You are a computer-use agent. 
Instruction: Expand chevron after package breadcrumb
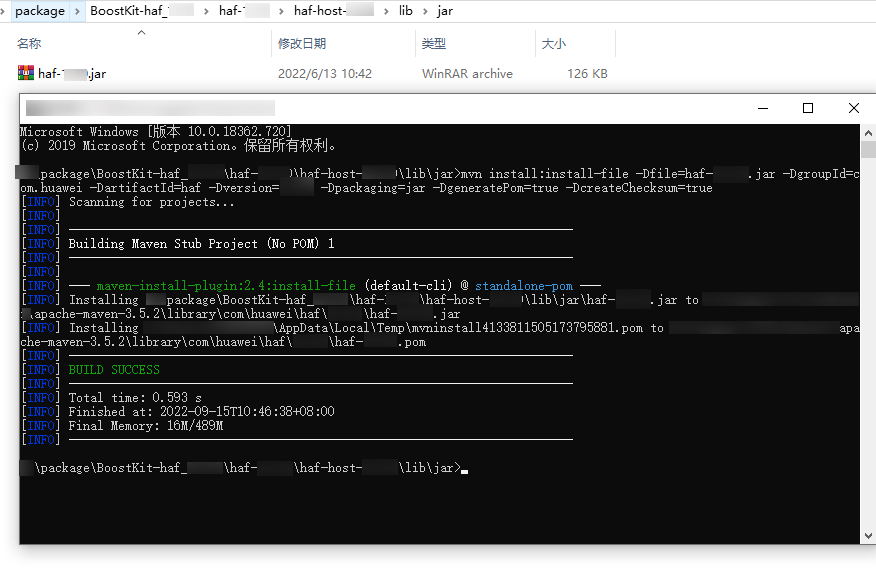(x=77, y=11)
